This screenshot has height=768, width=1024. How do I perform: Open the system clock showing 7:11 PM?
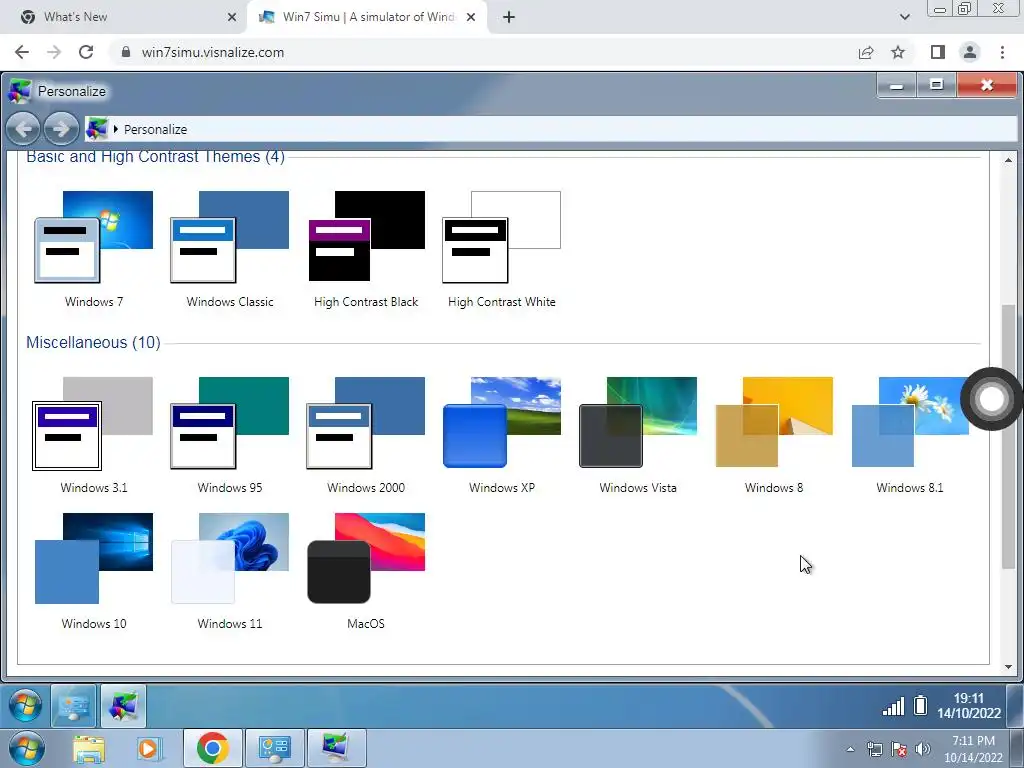973,749
